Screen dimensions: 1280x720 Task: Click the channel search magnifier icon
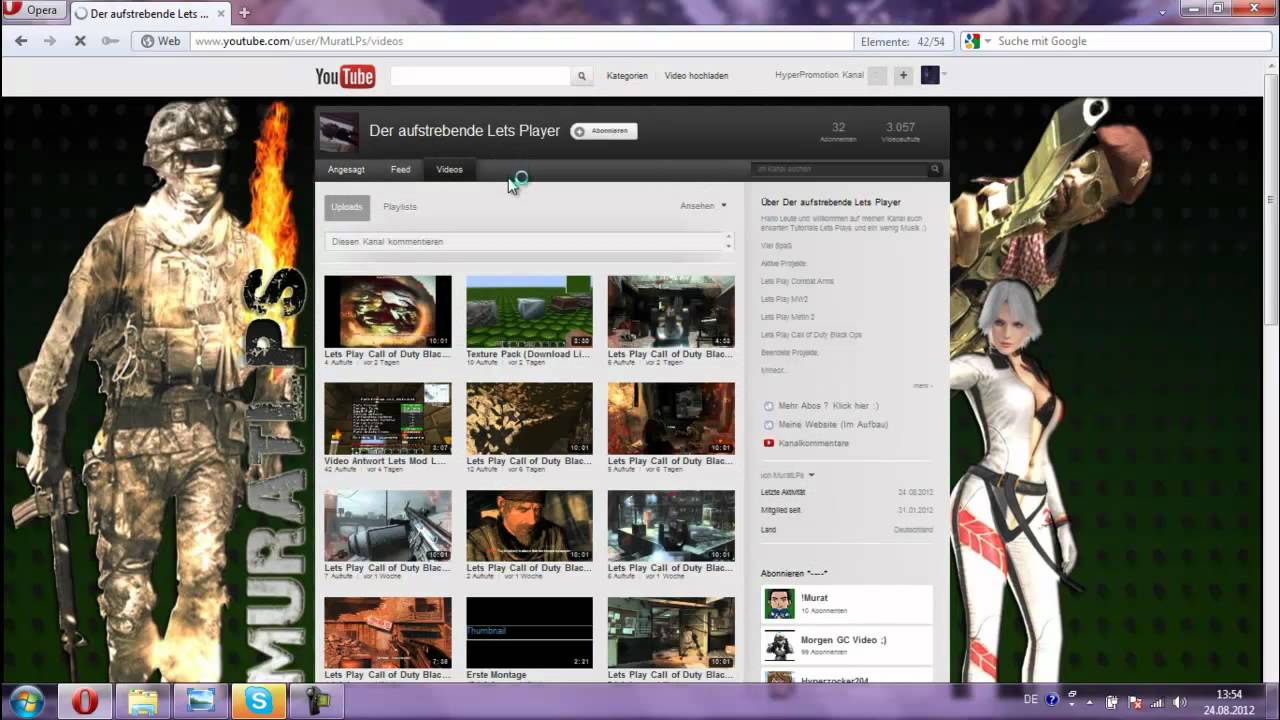click(x=935, y=170)
